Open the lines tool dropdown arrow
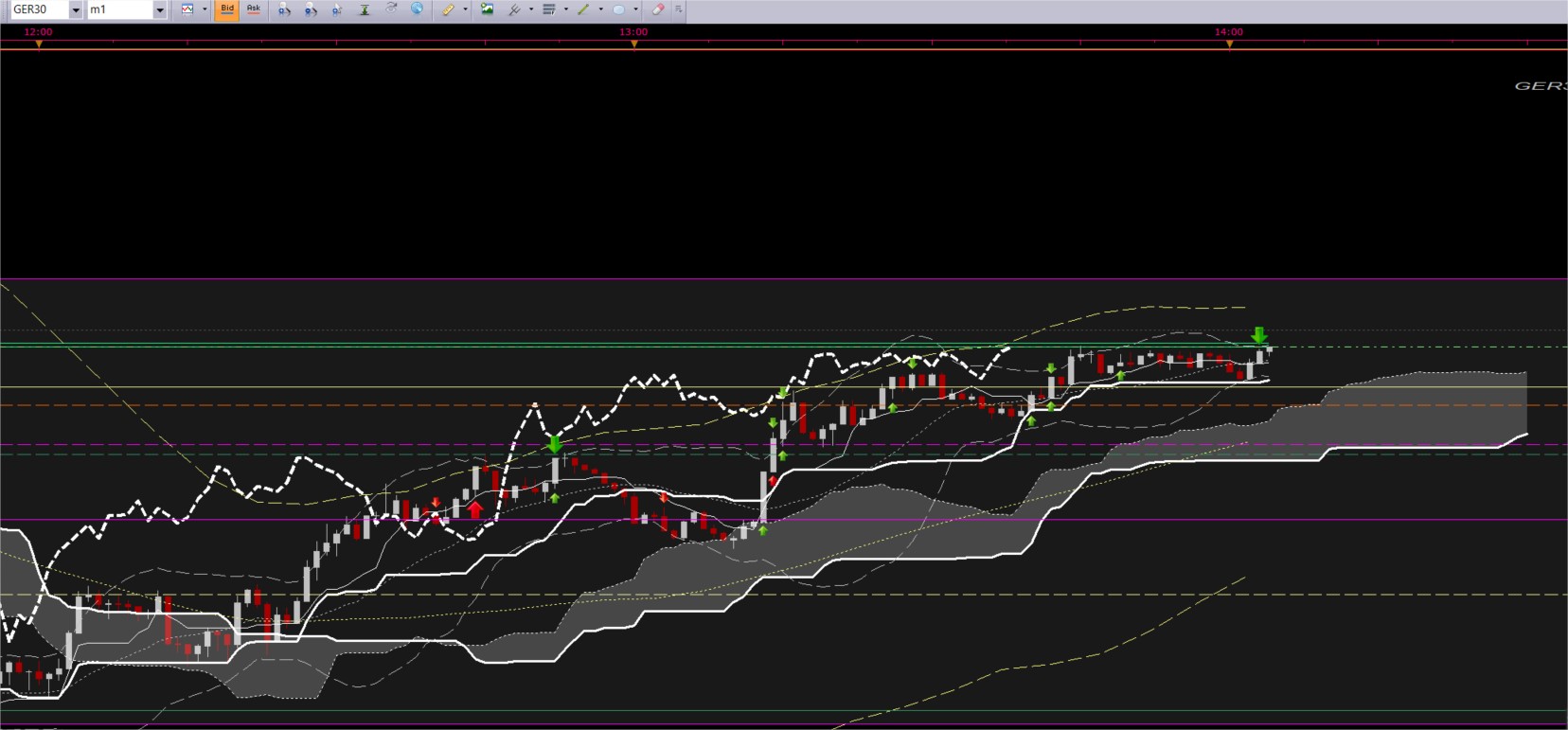1568x730 pixels. 565,9
